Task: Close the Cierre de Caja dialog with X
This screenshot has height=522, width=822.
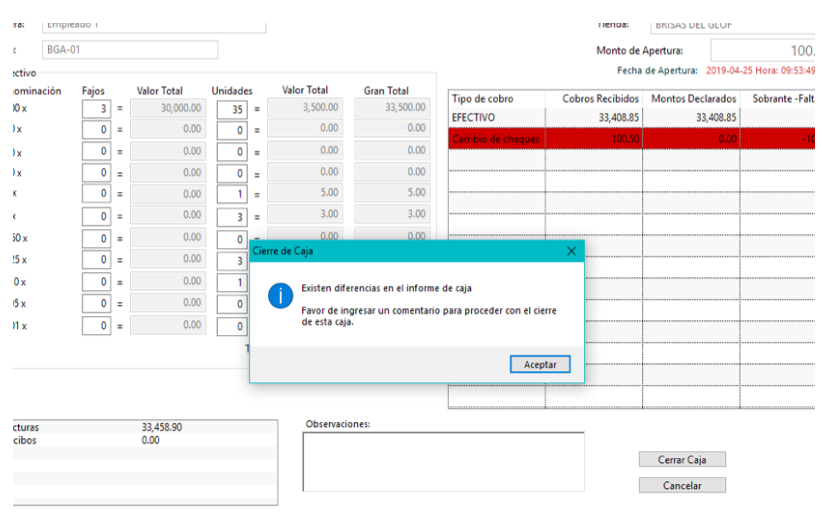Action: click(571, 251)
